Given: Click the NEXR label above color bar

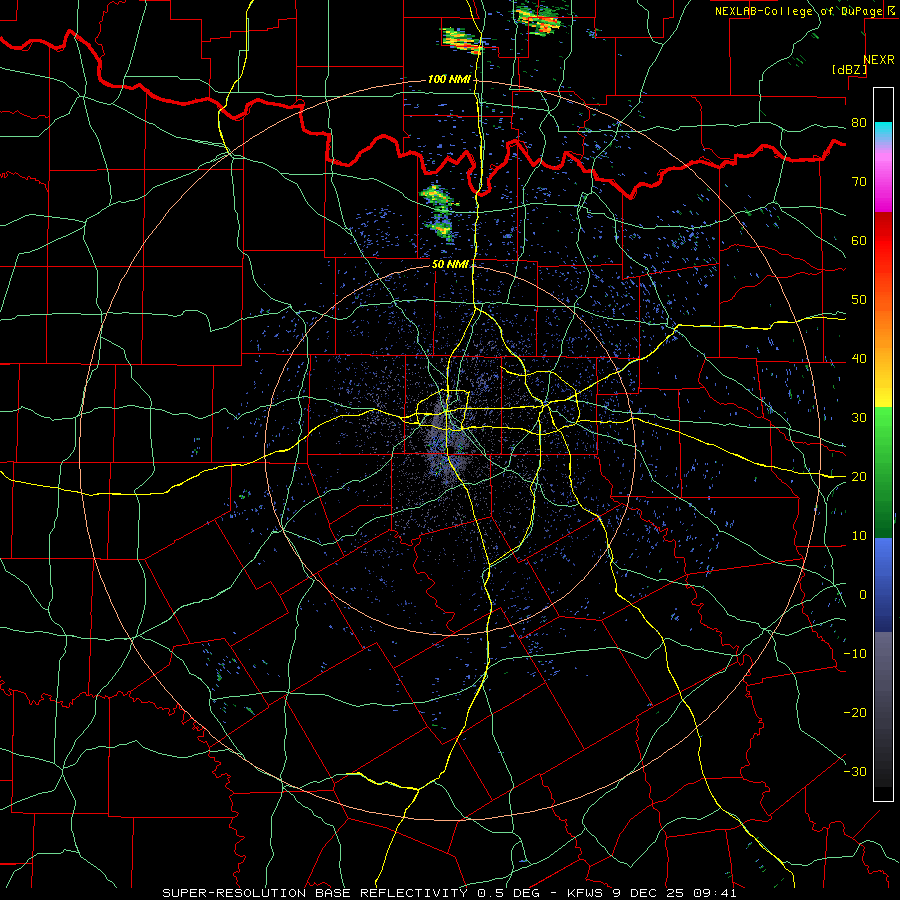Looking at the screenshot, I should point(878,60).
